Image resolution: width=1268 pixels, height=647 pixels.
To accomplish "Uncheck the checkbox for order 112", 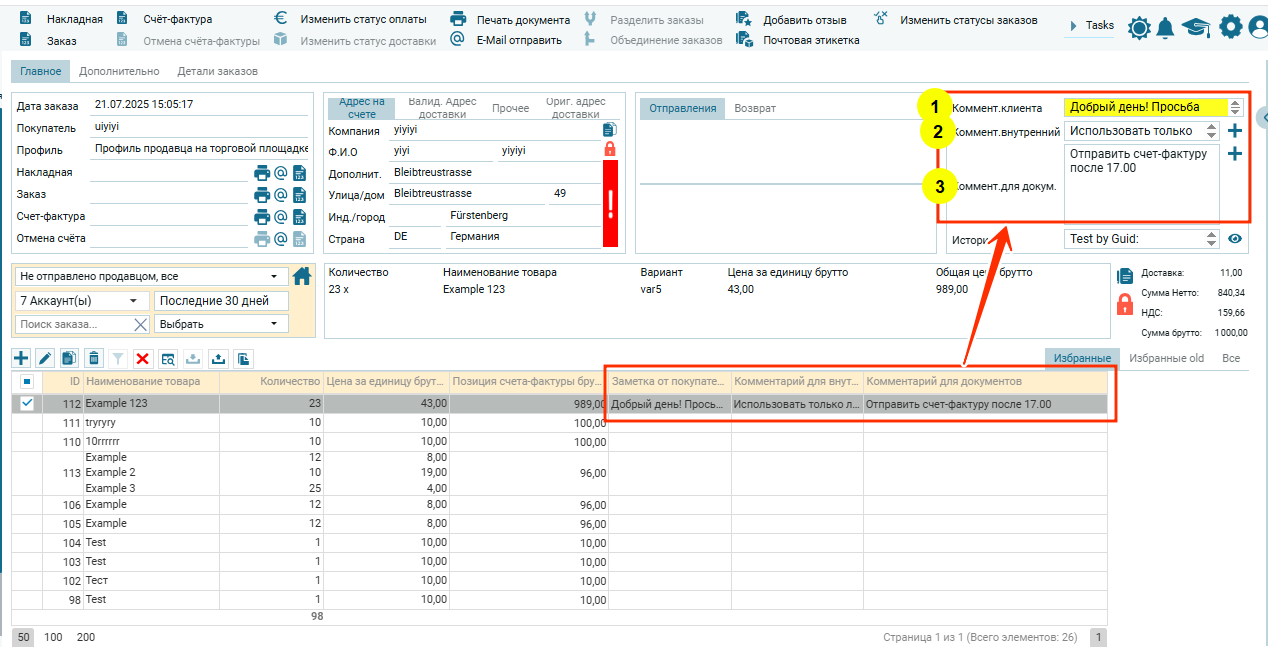I will click(27, 403).
